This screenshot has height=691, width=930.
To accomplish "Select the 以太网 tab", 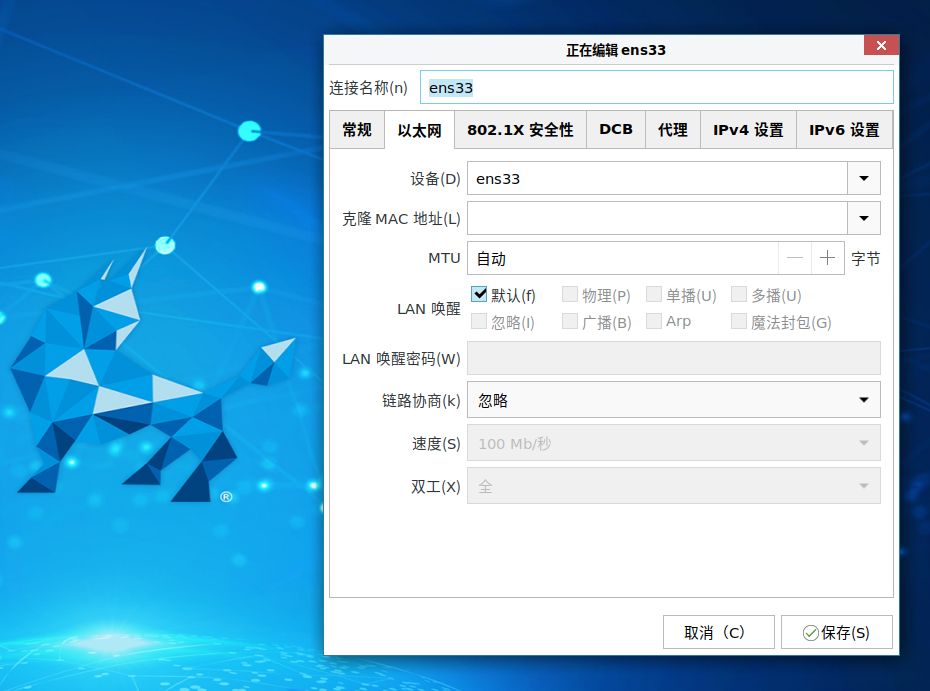I will point(419,131).
